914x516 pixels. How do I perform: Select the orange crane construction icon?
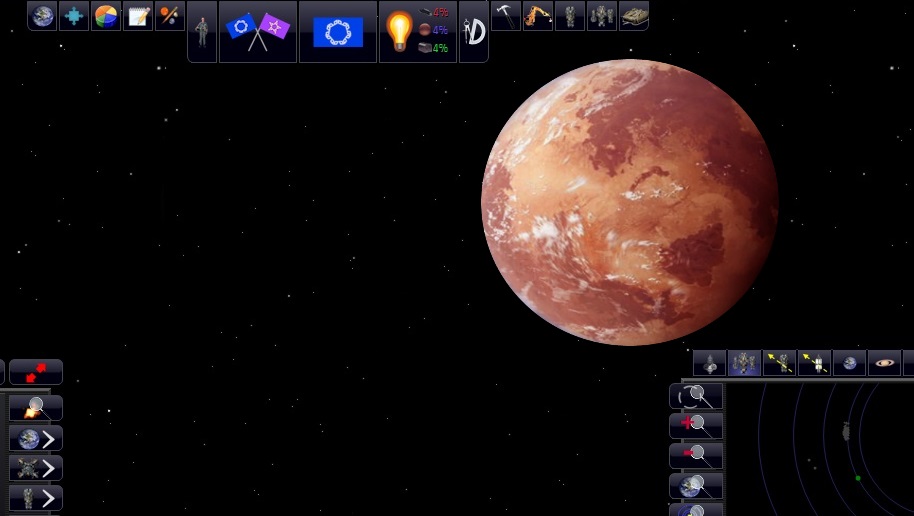(x=538, y=16)
